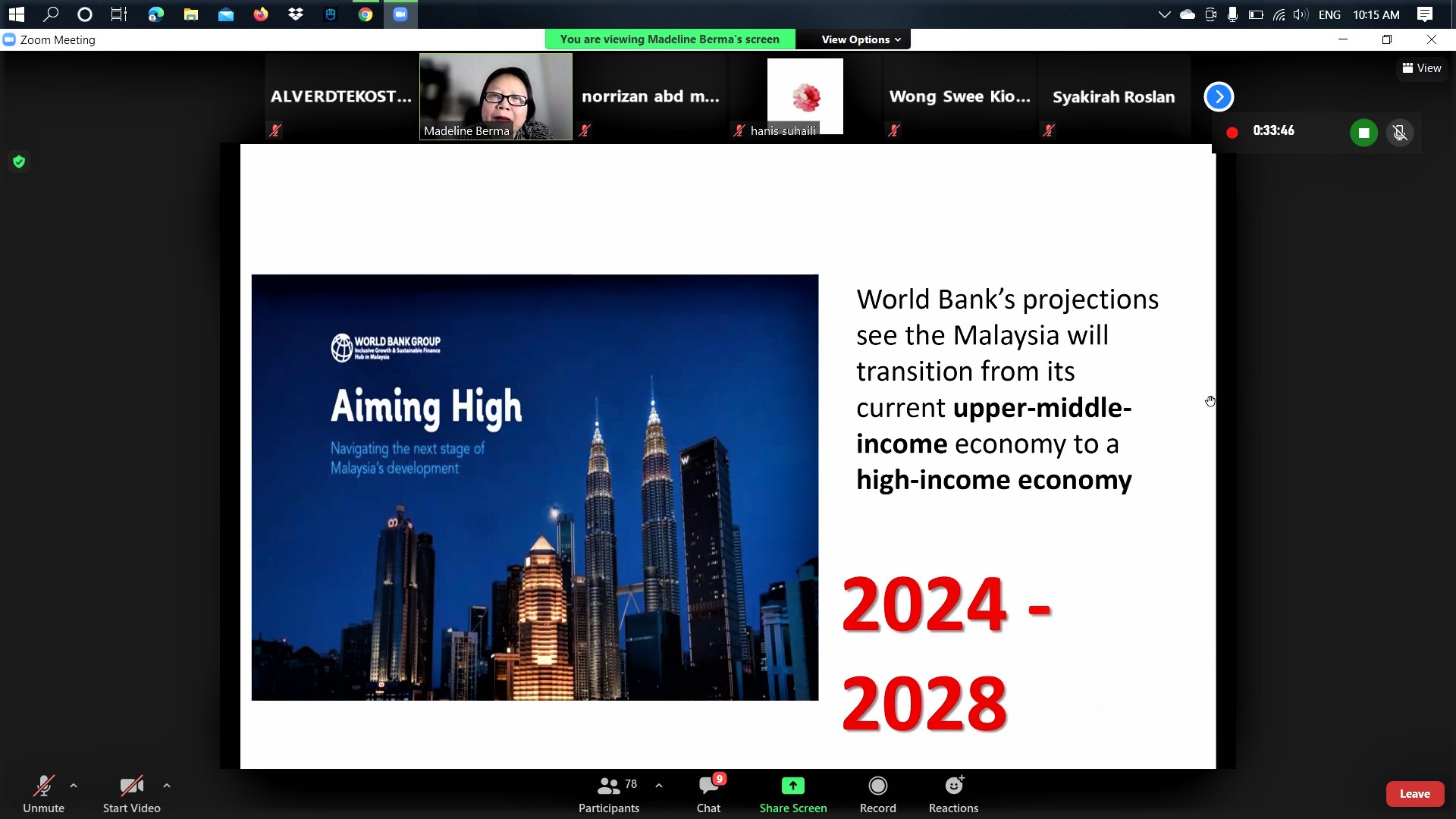Select Madeline Berma's video thumbnail

pyautogui.click(x=496, y=96)
